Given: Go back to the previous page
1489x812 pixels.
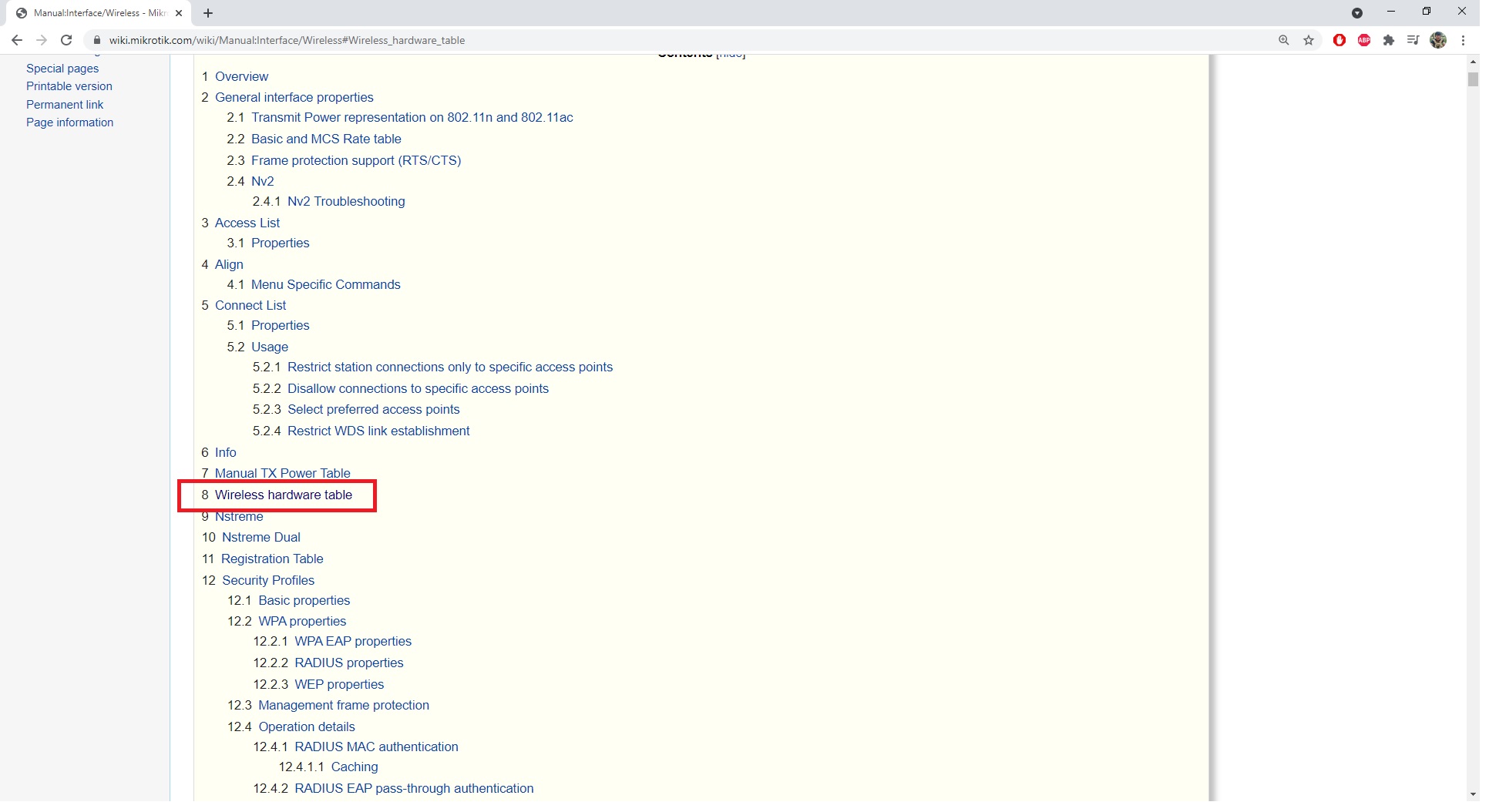Looking at the screenshot, I should 17,40.
